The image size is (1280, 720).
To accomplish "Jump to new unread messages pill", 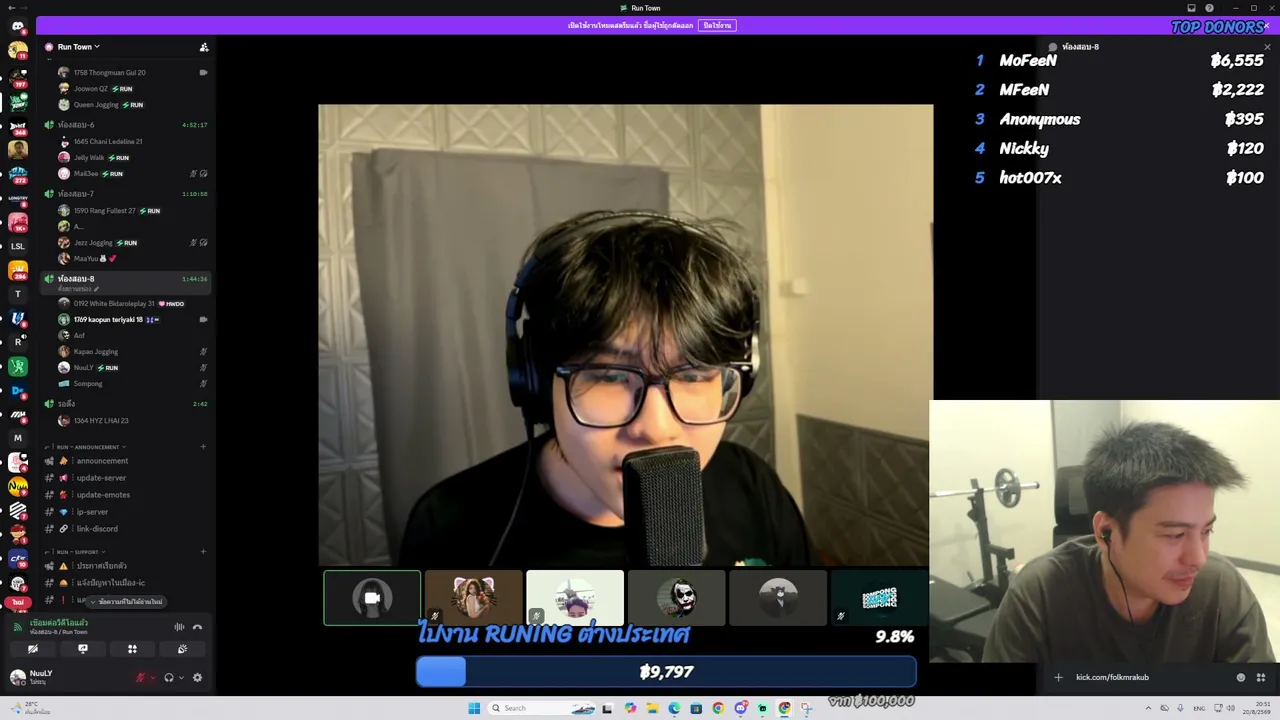I will click(x=127, y=602).
